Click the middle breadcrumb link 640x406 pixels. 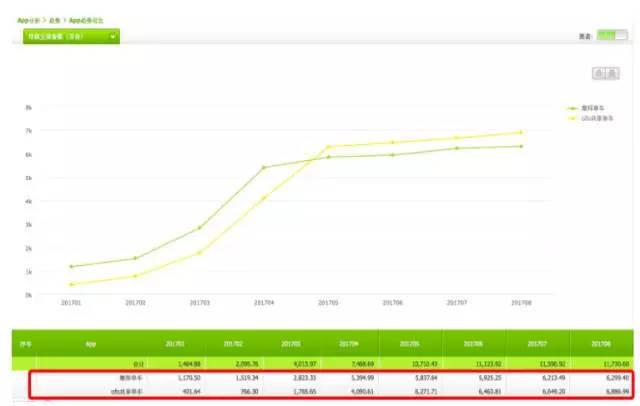54,20
